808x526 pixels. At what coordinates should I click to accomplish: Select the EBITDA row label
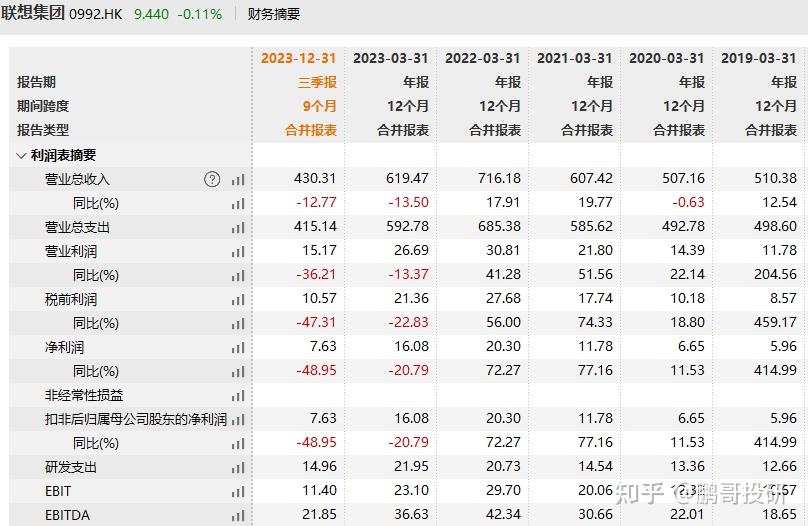(68, 515)
